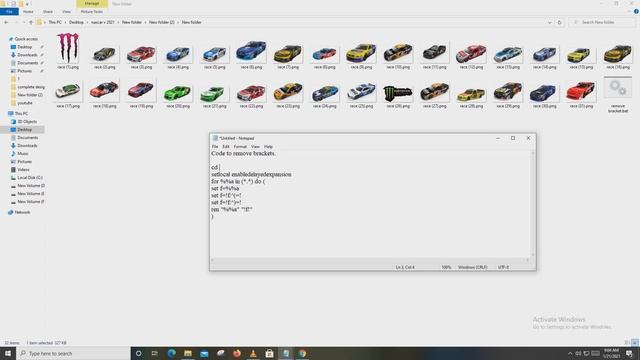Open Explorer Help icon
The image size is (640, 360).
point(636,11)
